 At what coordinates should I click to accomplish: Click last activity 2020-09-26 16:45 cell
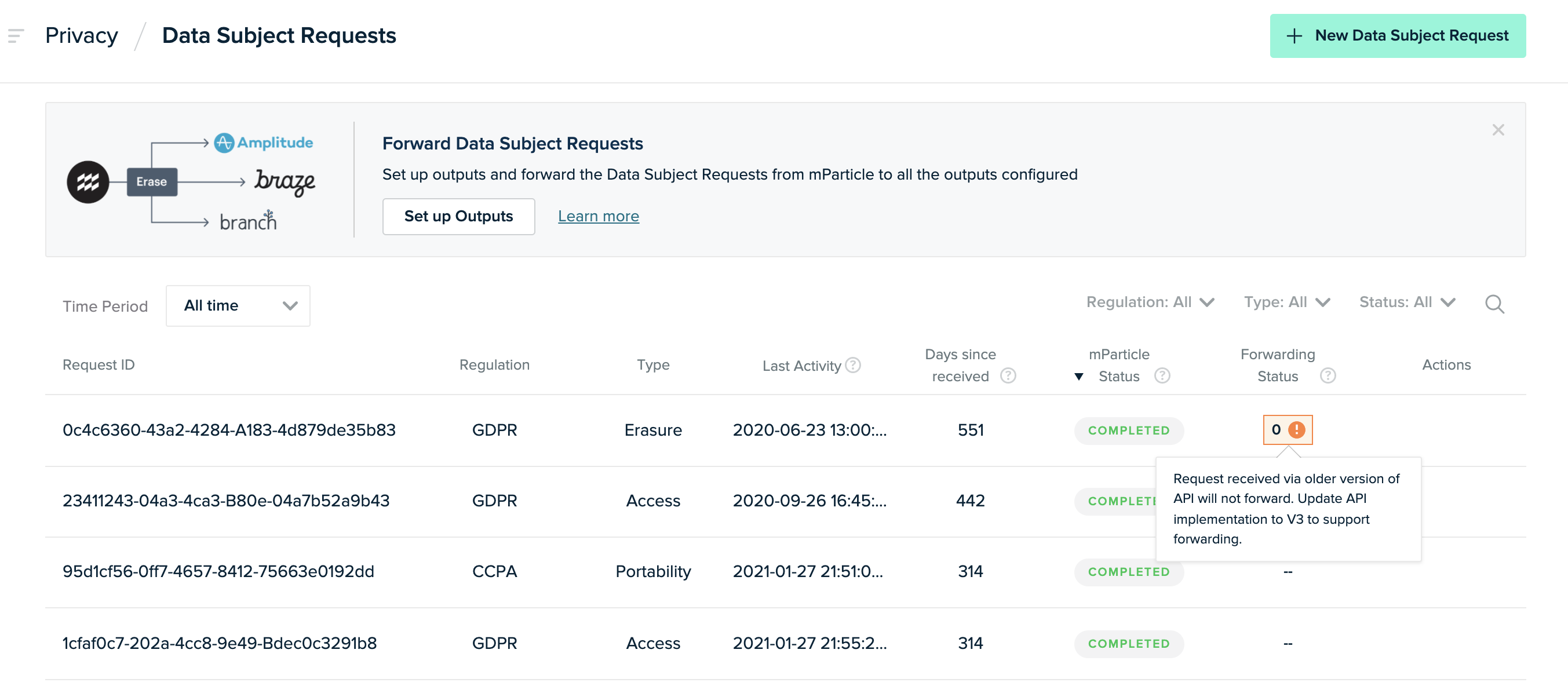(809, 501)
